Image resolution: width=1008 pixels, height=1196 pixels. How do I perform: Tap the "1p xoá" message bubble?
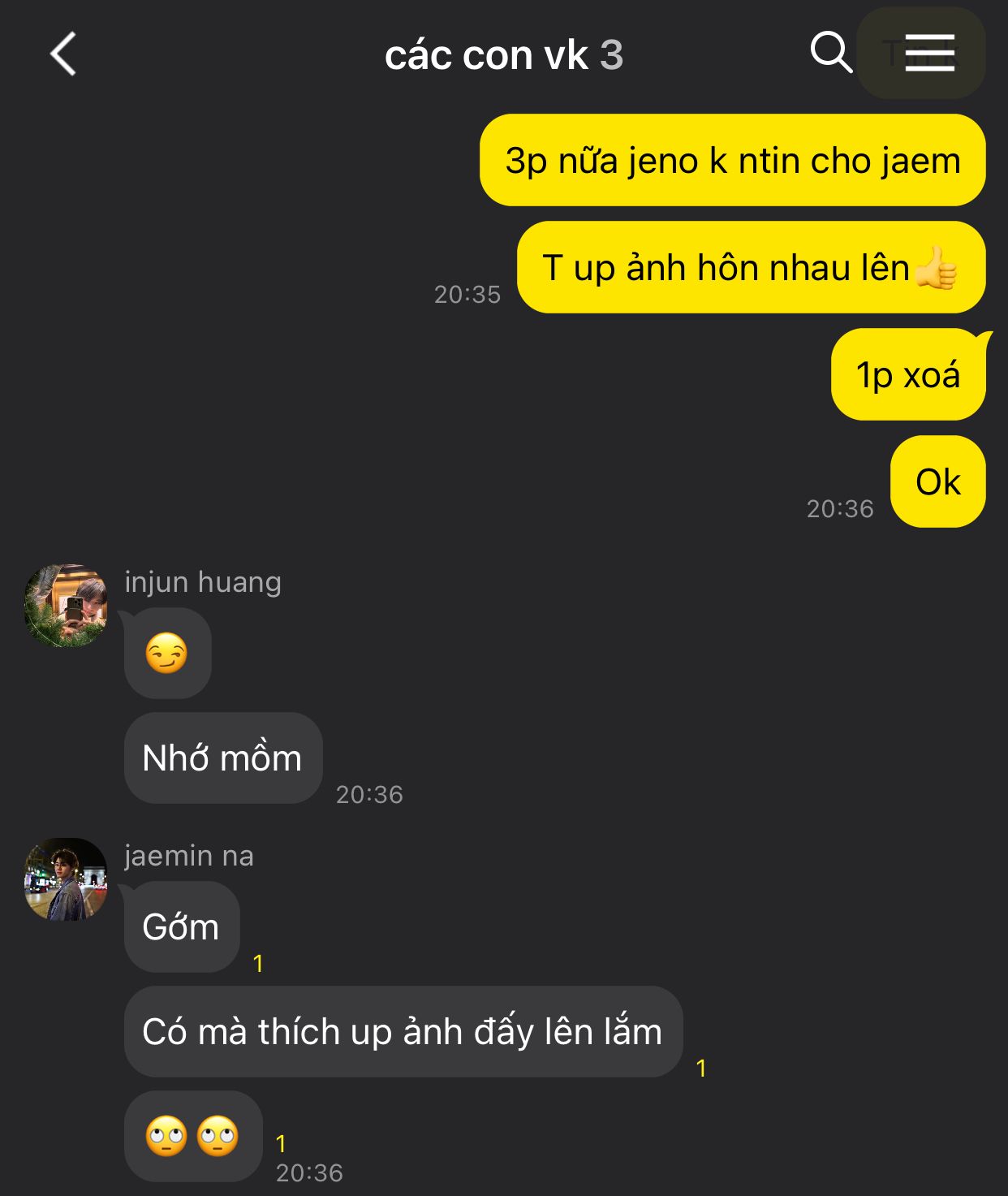click(909, 374)
